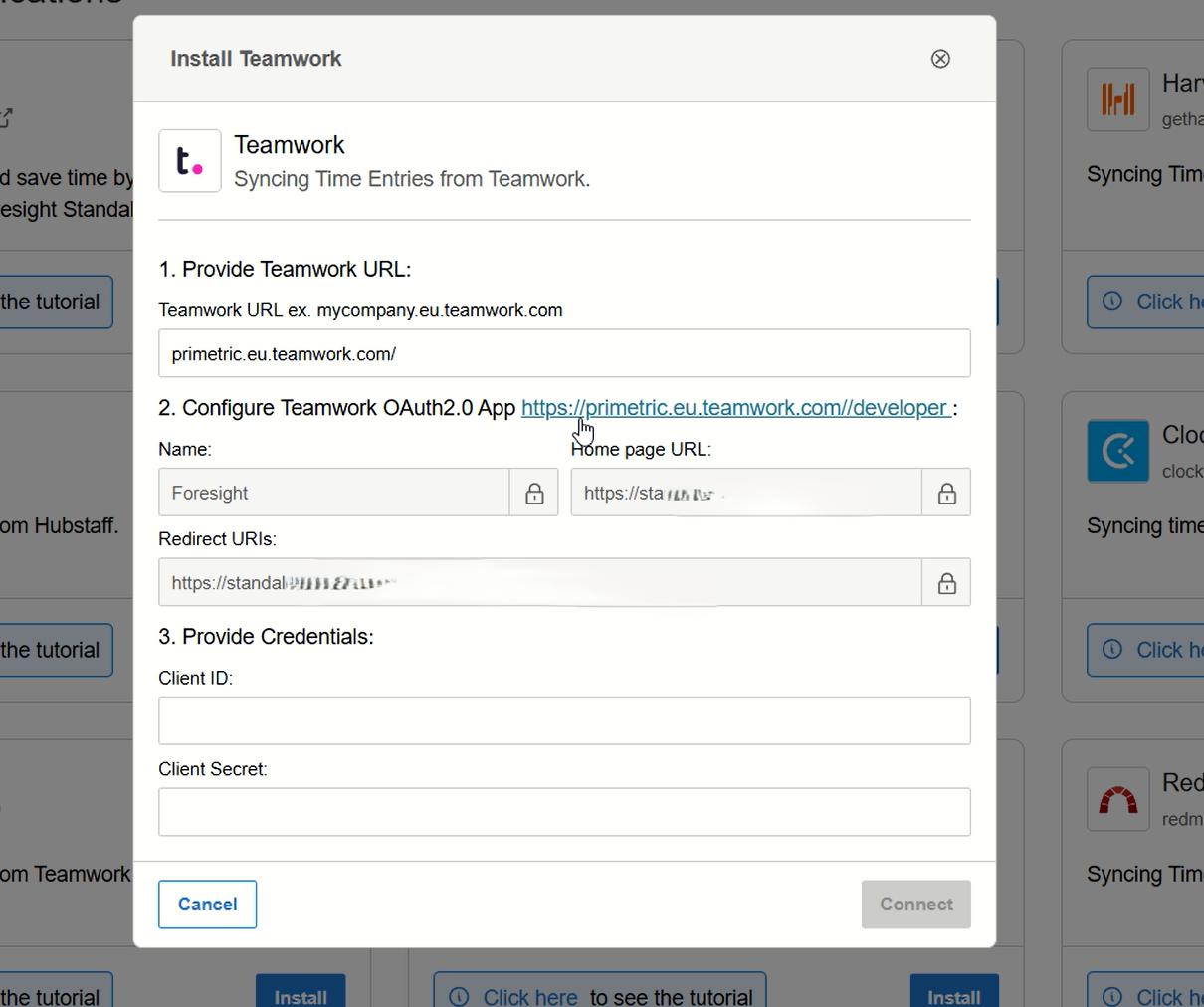This screenshot has width=1204, height=1007.
Task: Click '1. Provide Teamwork URL:' heading
Action: click(x=285, y=269)
